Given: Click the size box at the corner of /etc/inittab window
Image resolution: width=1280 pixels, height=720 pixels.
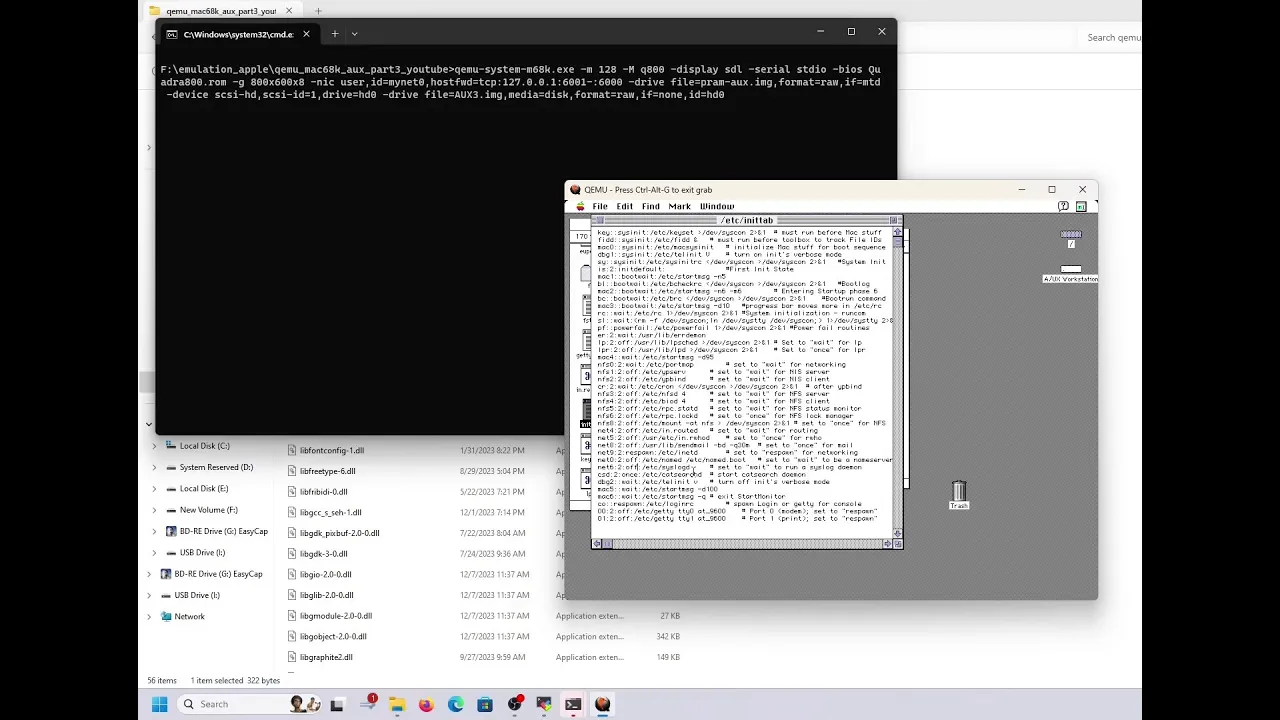Looking at the screenshot, I should pos(897,544).
